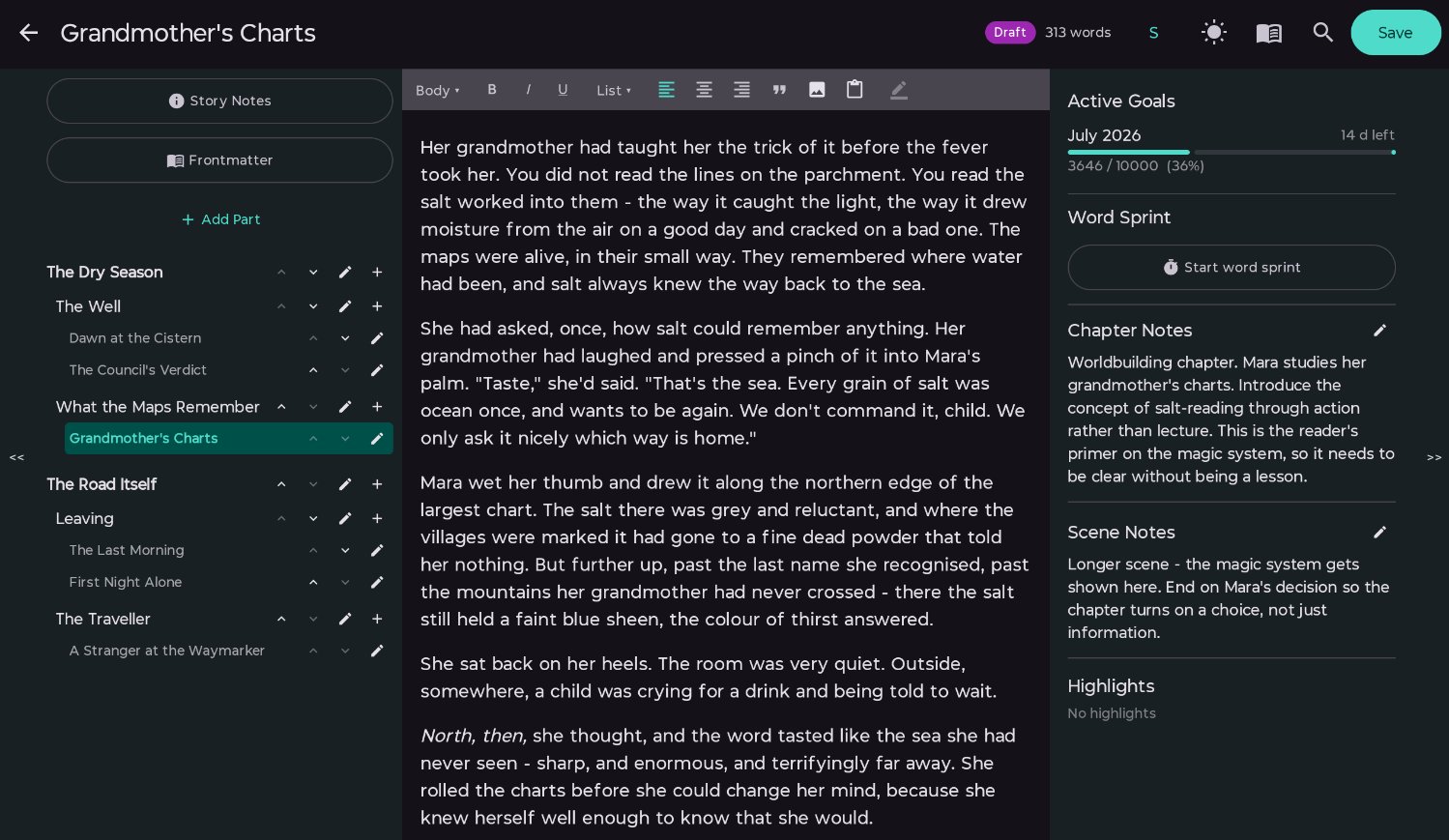The width and height of the screenshot is (1449, 840).
Task: Move The Well chapter down
Action: (313, 306)
